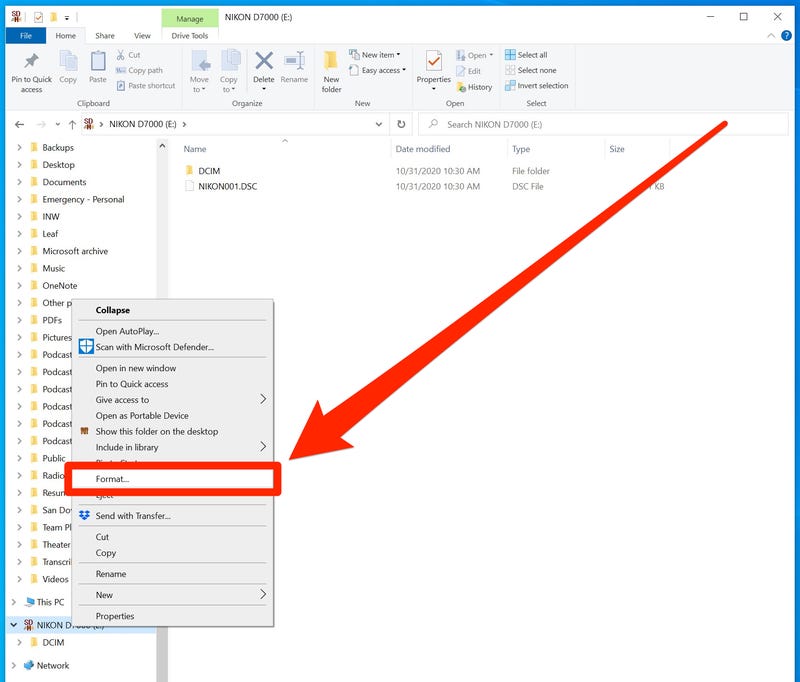800x682 pixels.
Task: Click Paste shortcut in the ribbon
Action: [146, 86]
